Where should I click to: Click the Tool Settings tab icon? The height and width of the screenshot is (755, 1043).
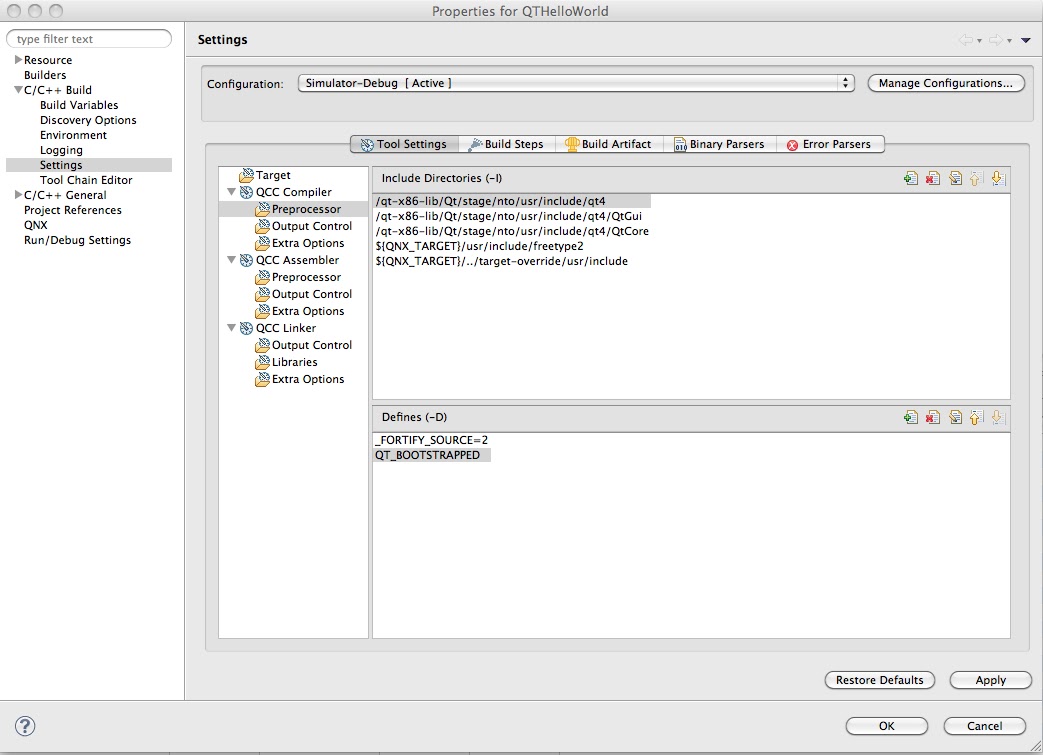pyautogui.click(x=367, y=144)
